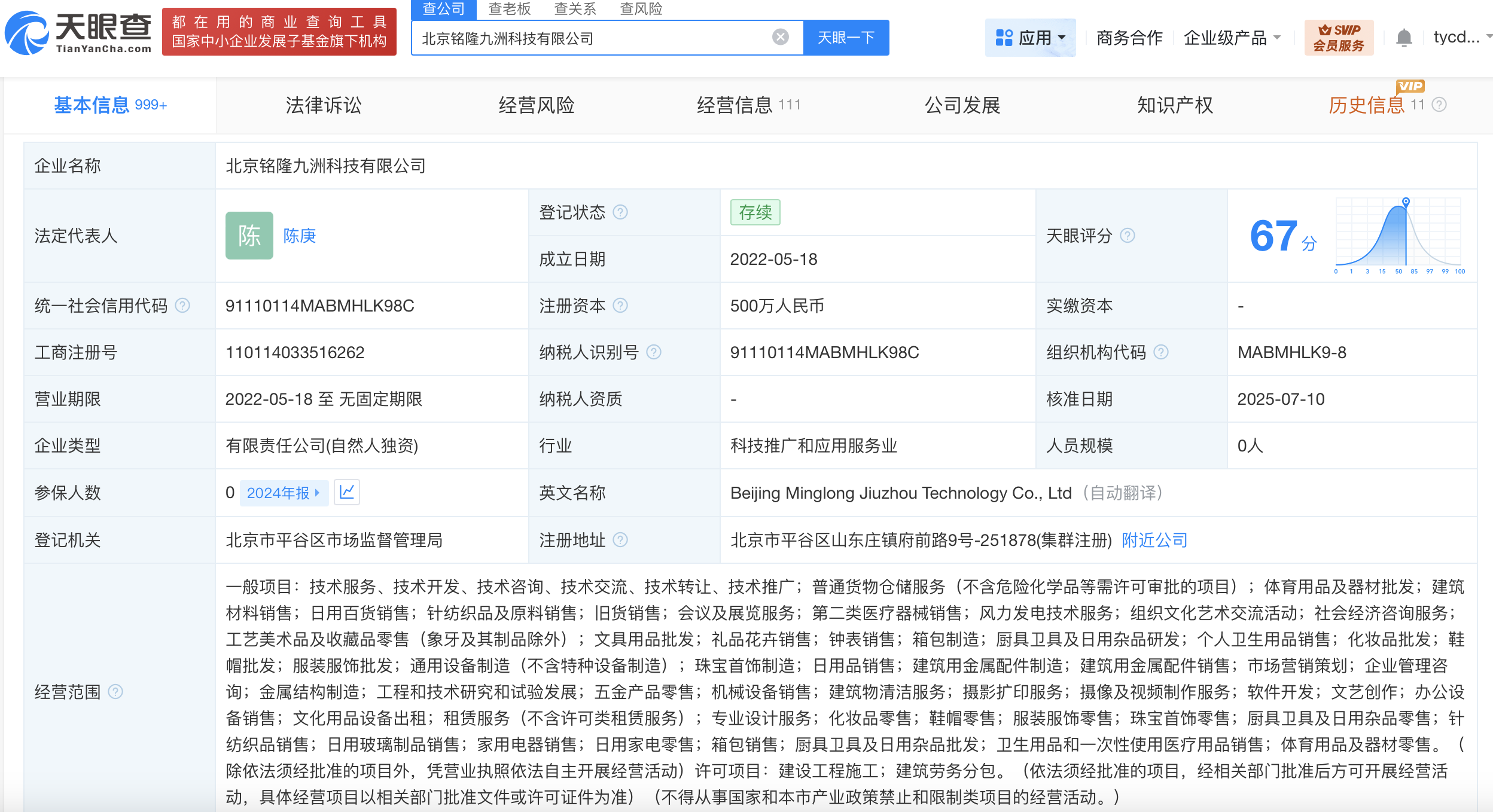This screenshot has height=812, width=1493.
Task: Click the trend chart icon beside 2024年报
Action: (346, 492)
